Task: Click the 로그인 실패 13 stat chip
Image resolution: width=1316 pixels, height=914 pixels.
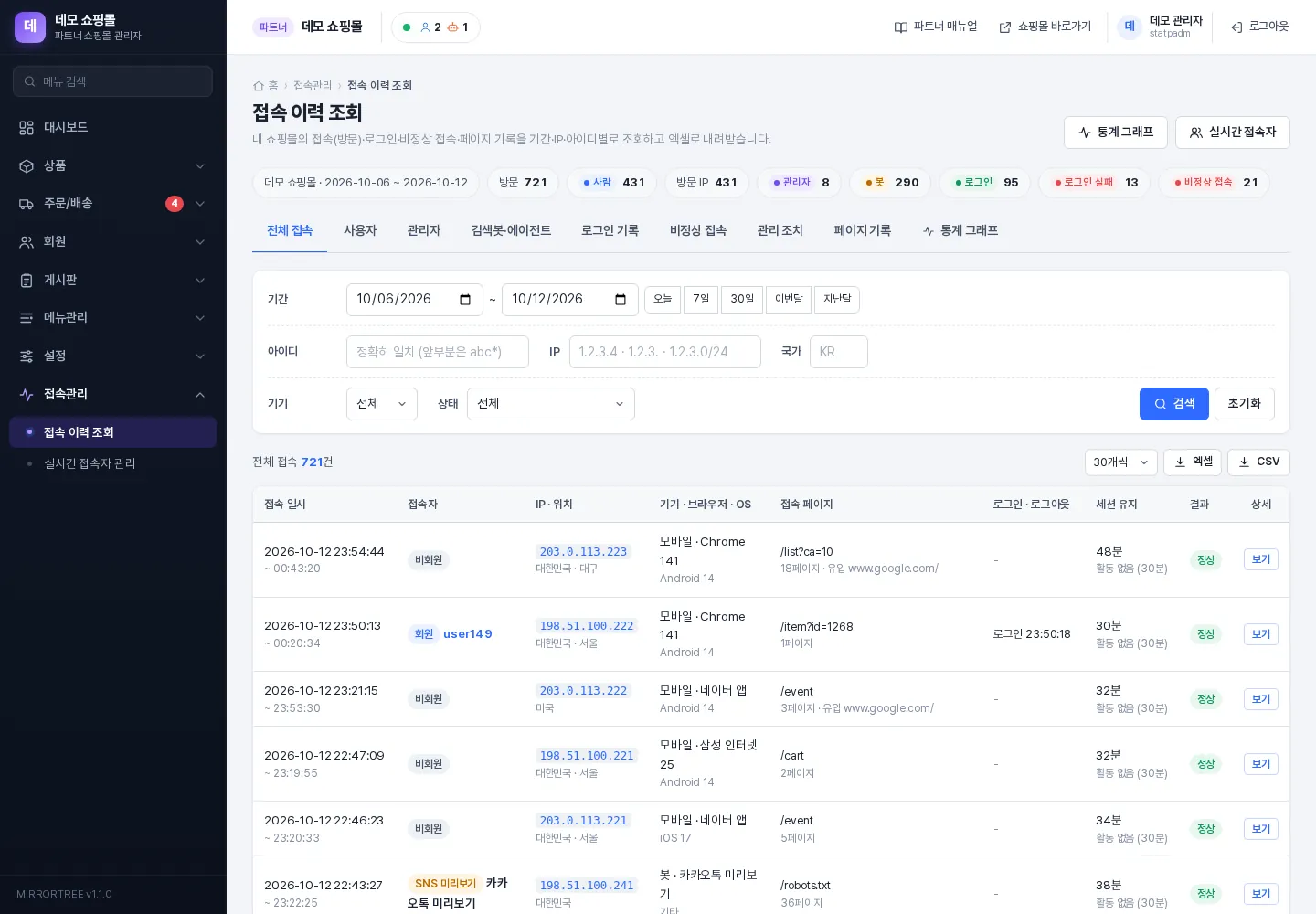Action: pos(1096,183)
